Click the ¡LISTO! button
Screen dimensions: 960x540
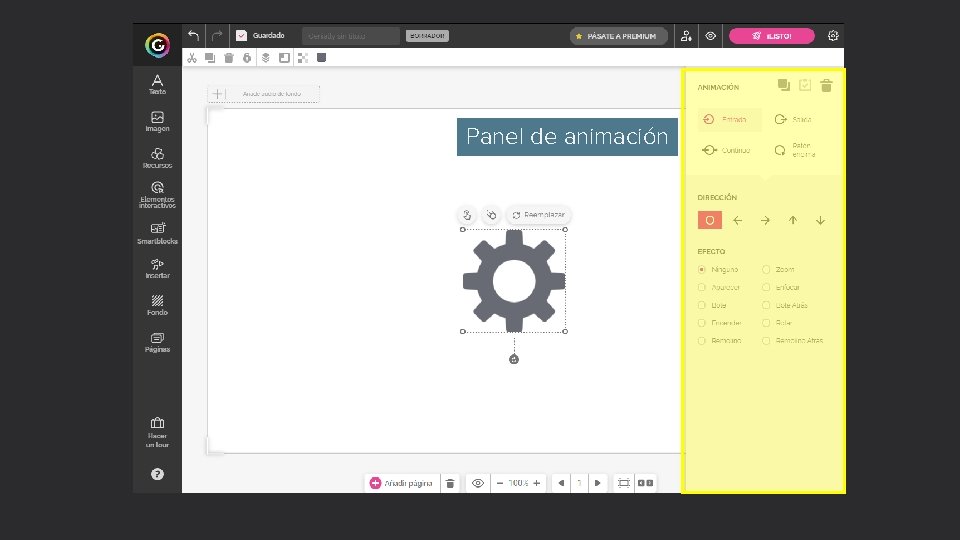(x=771, y=36)
